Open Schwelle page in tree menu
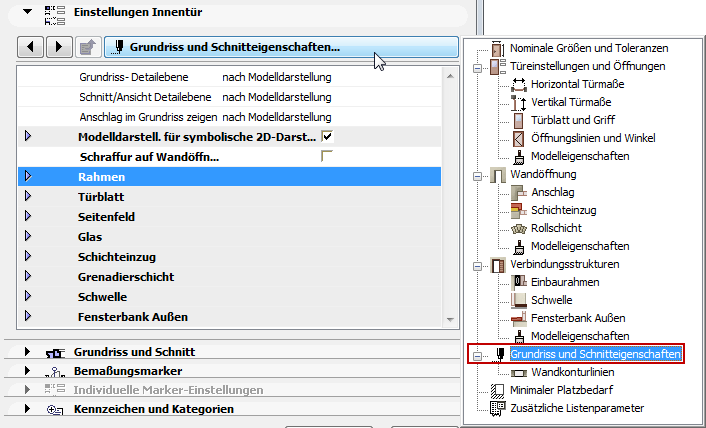Image resolution: width=706 pixels, height=428 pixels. click(552, 300)
